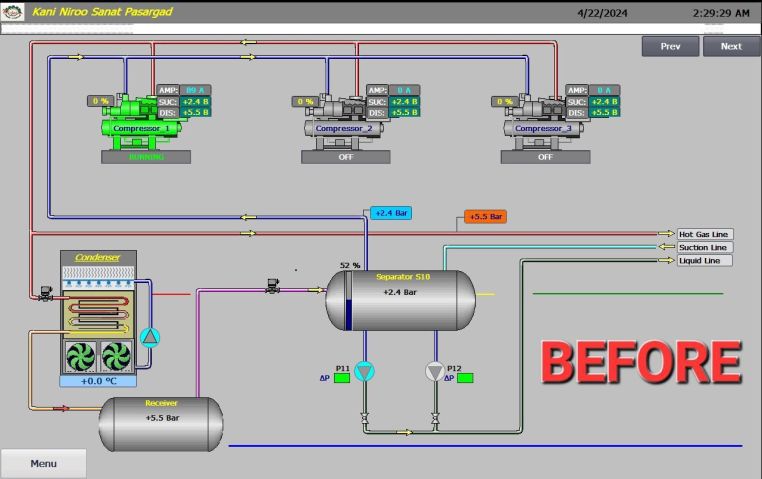Screen dimensions: 762x479
Task: Click the condenser inlet valve icon
Action: [45, 295]
